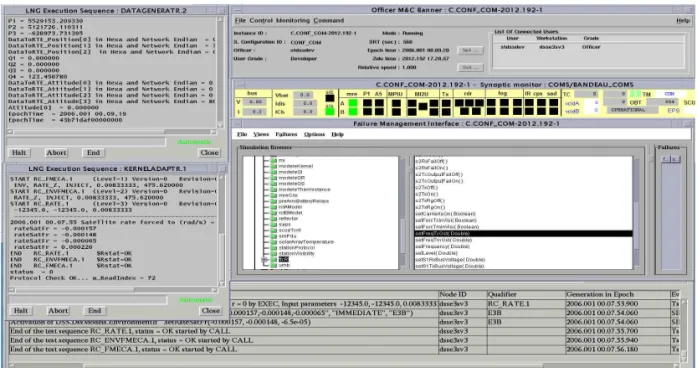The height and width of the screenshot is (368, 697).
Task: Click the P1 row A indicator square
Action: point(367,103)
